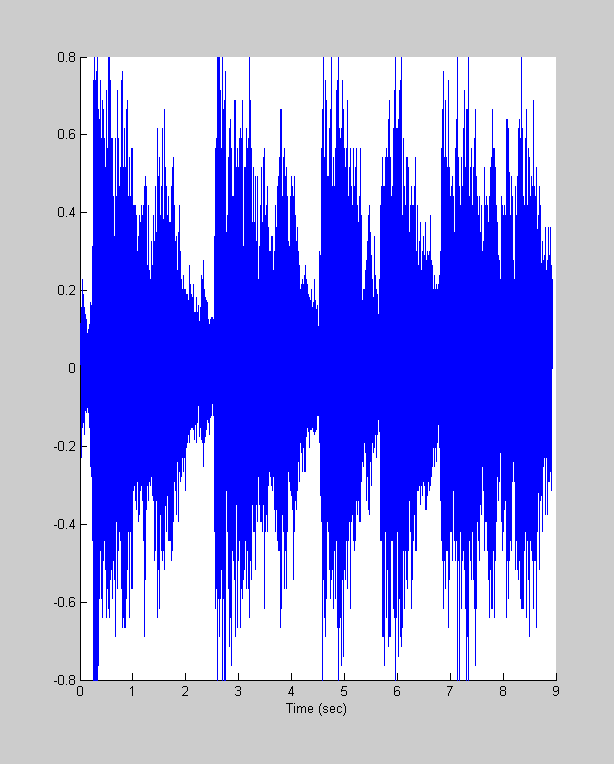
Task: Select the y-axis tick label 0.8
Action: (x=66, y=57)
